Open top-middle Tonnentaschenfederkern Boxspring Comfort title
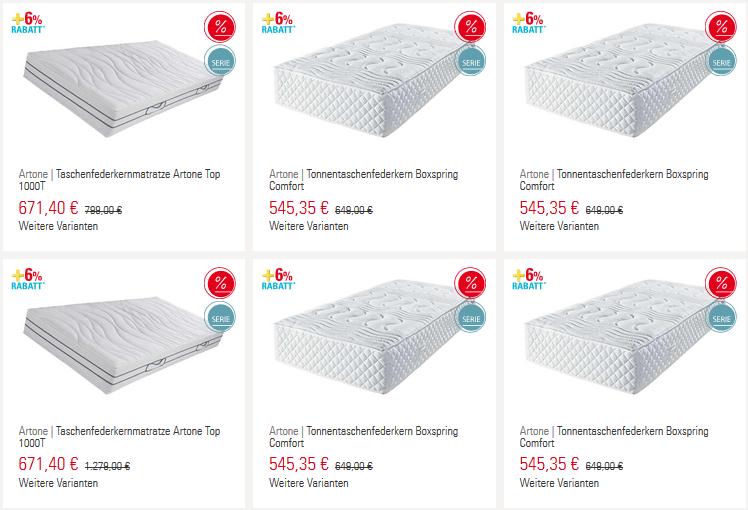This screenshot has width=748, height=510. coord(364,180)
